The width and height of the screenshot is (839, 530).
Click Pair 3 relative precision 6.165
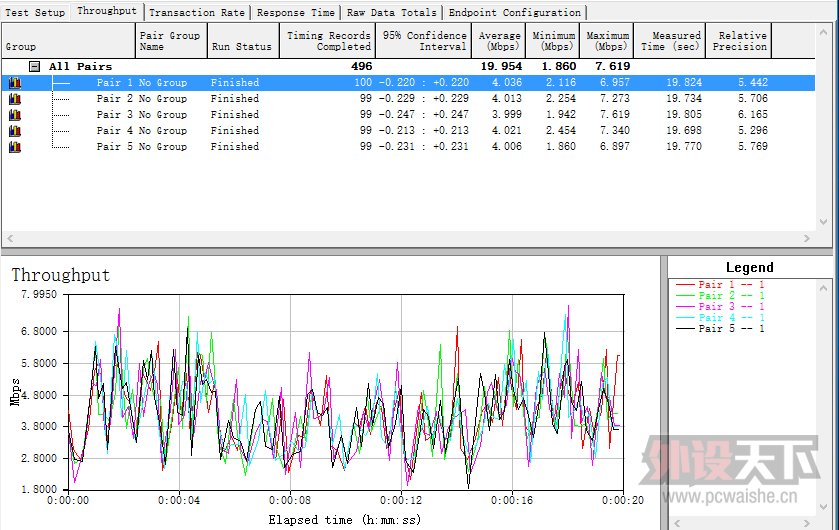(753, 114)
